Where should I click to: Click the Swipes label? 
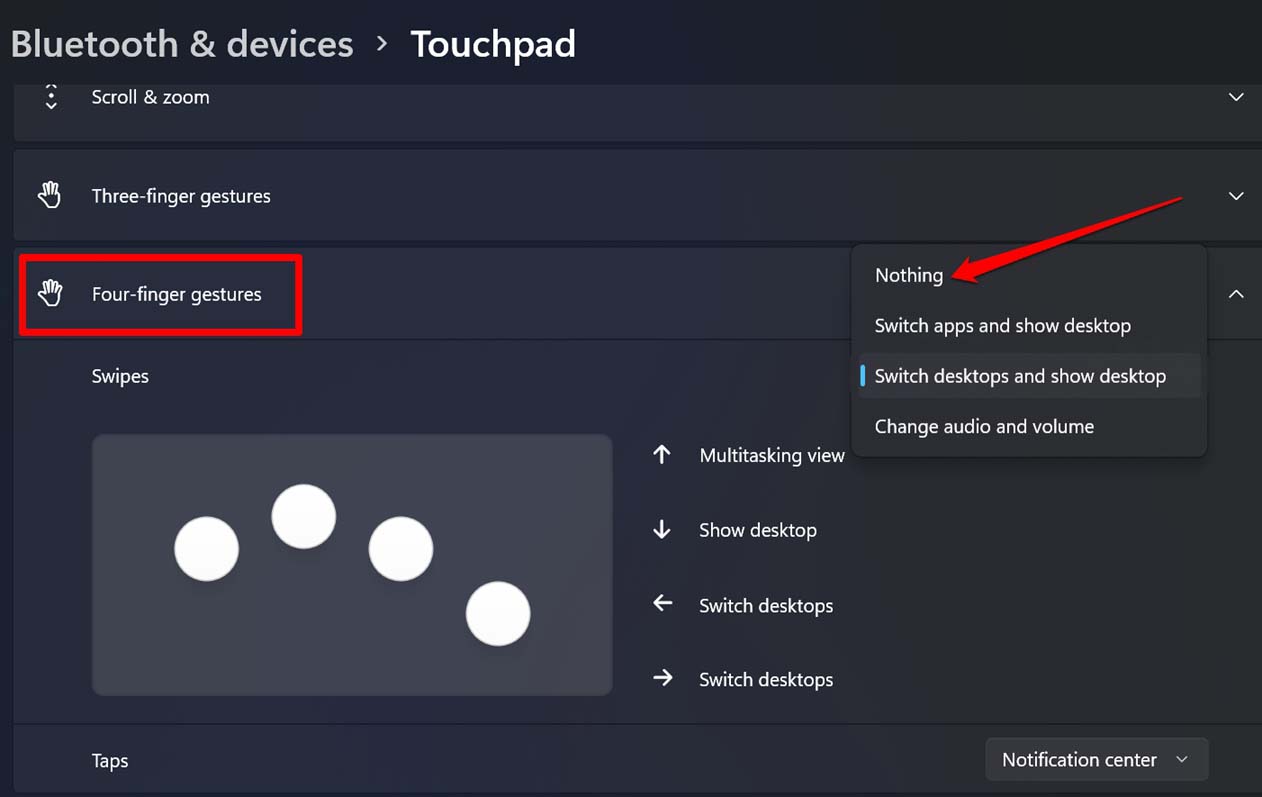click(x=120, y=376)
